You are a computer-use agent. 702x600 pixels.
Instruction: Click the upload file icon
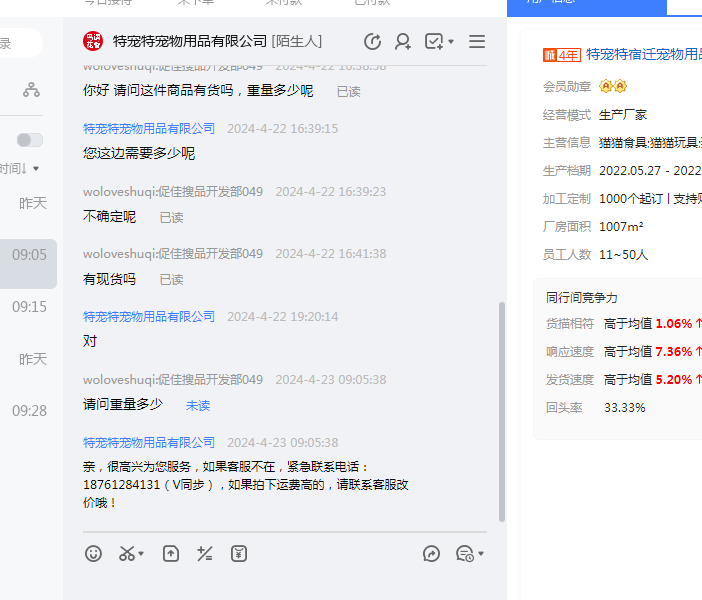click(x=171, y=553)
